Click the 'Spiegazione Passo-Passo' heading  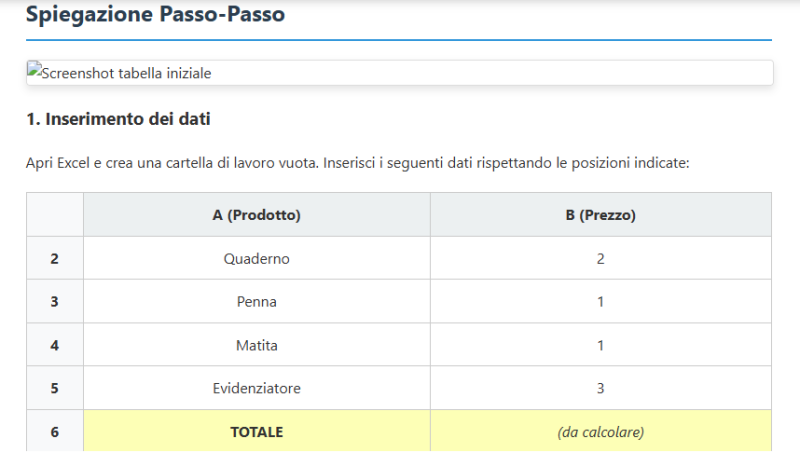(x=155, y=15)
